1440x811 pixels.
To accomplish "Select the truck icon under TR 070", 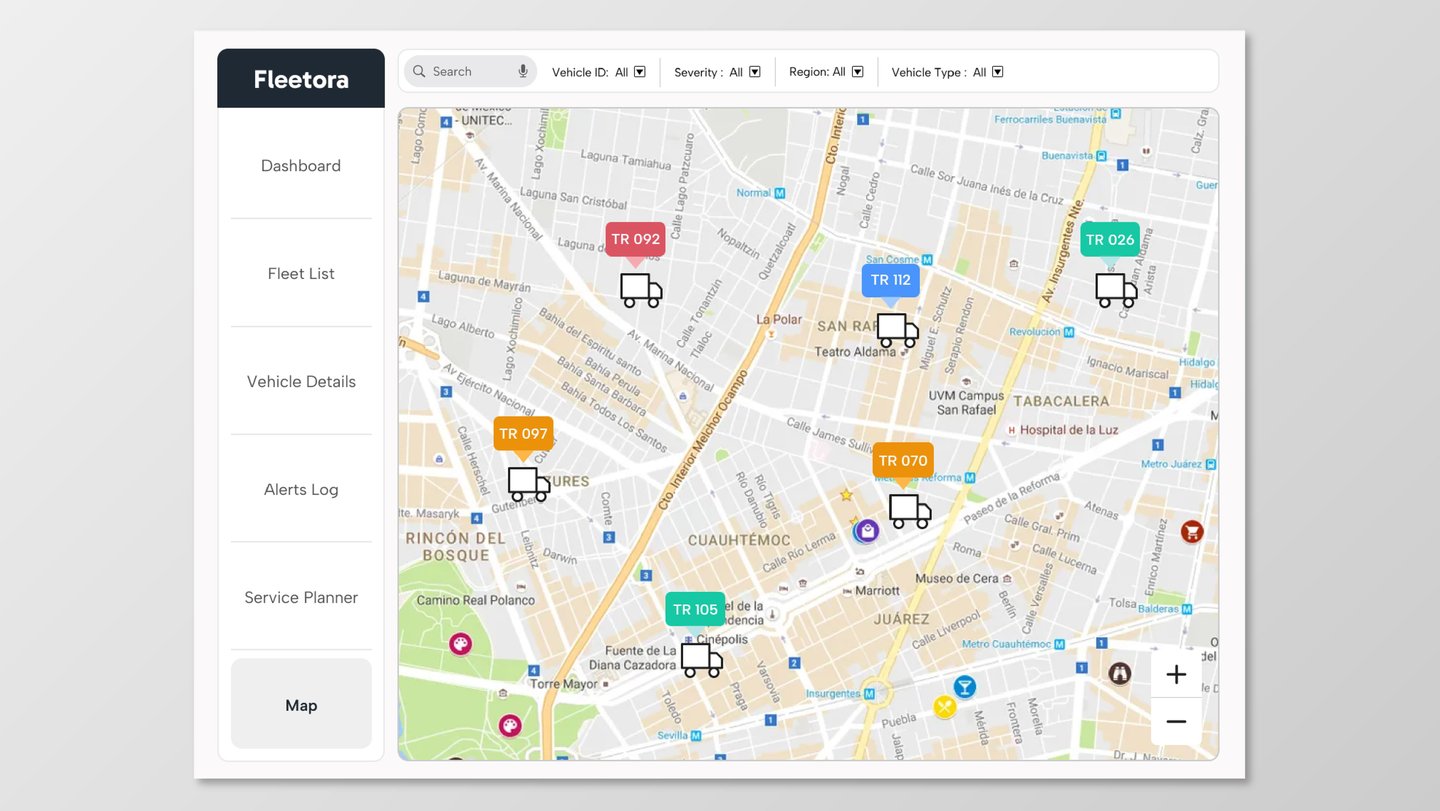I will (910, 511).
